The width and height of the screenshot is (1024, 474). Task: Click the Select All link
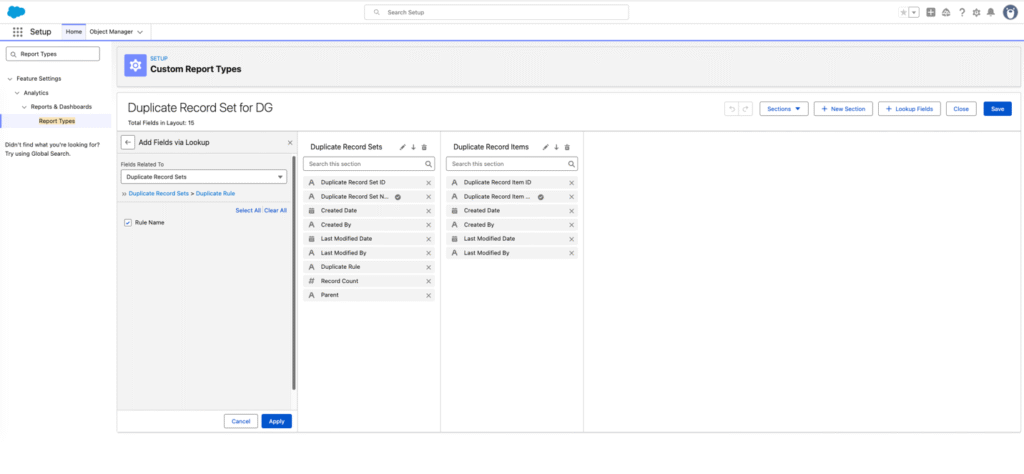[x=248, y=210]
